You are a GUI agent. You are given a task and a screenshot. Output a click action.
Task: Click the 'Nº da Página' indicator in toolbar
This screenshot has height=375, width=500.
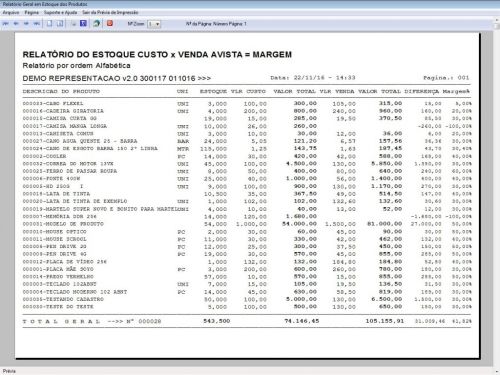216,24
